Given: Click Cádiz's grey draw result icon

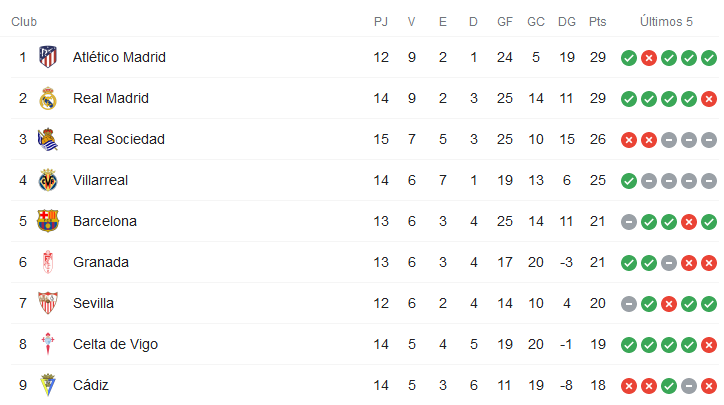Looking at the screenshot, I should click(688, 386).
